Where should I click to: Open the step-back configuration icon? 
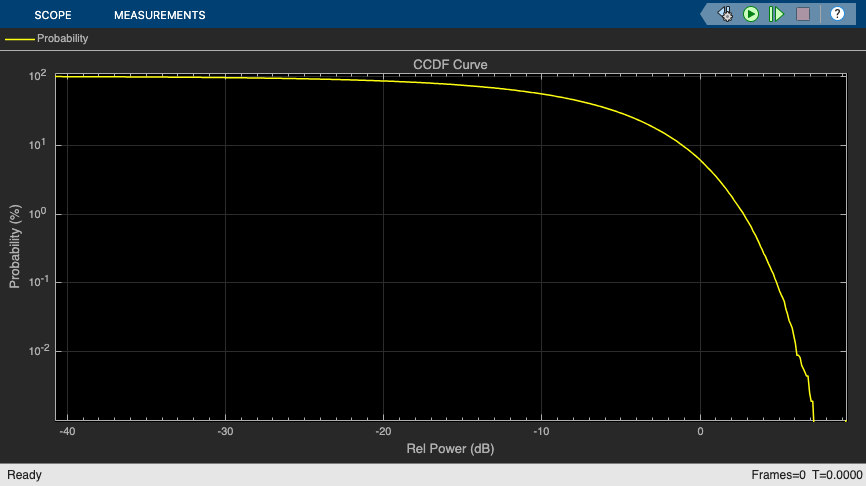(725, 14)
